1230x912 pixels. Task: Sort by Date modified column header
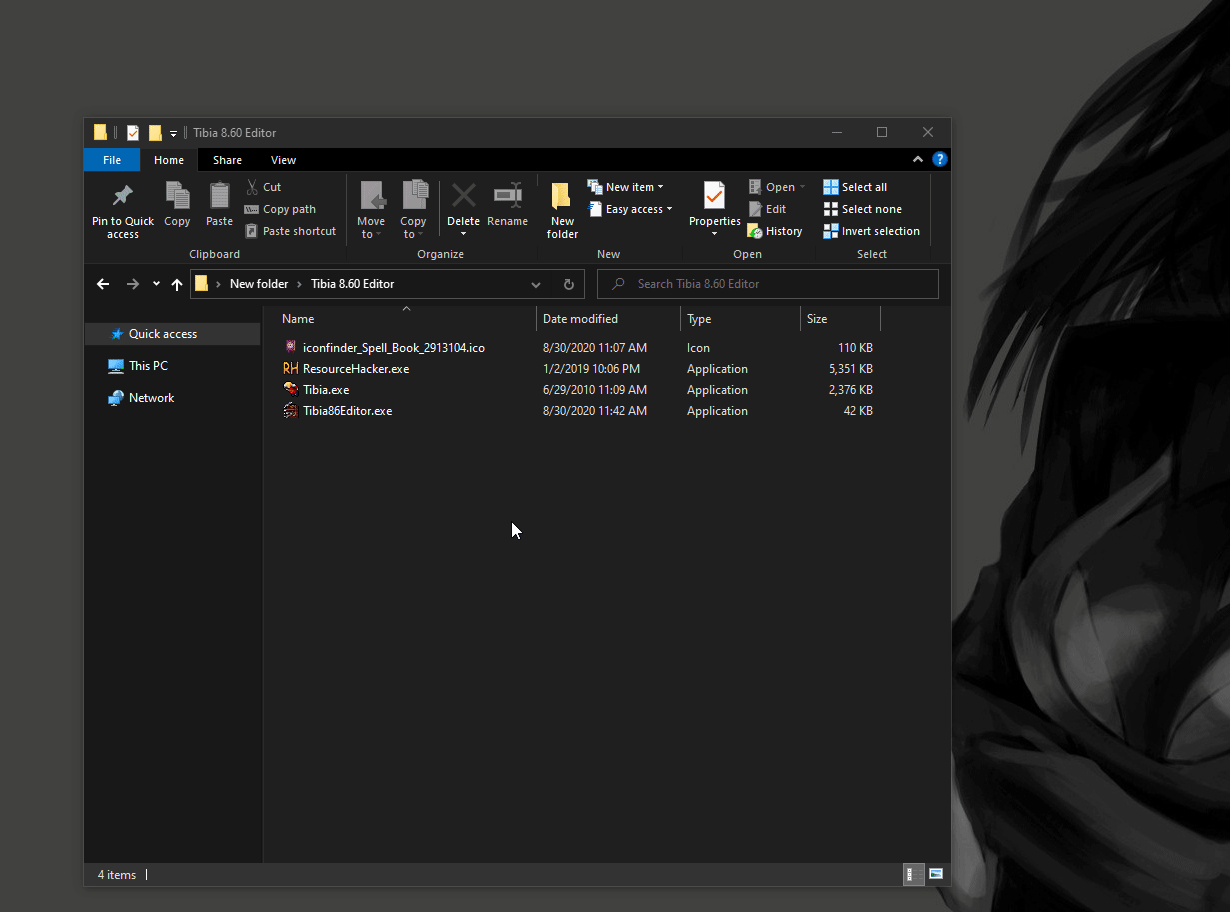pos(608,319)
